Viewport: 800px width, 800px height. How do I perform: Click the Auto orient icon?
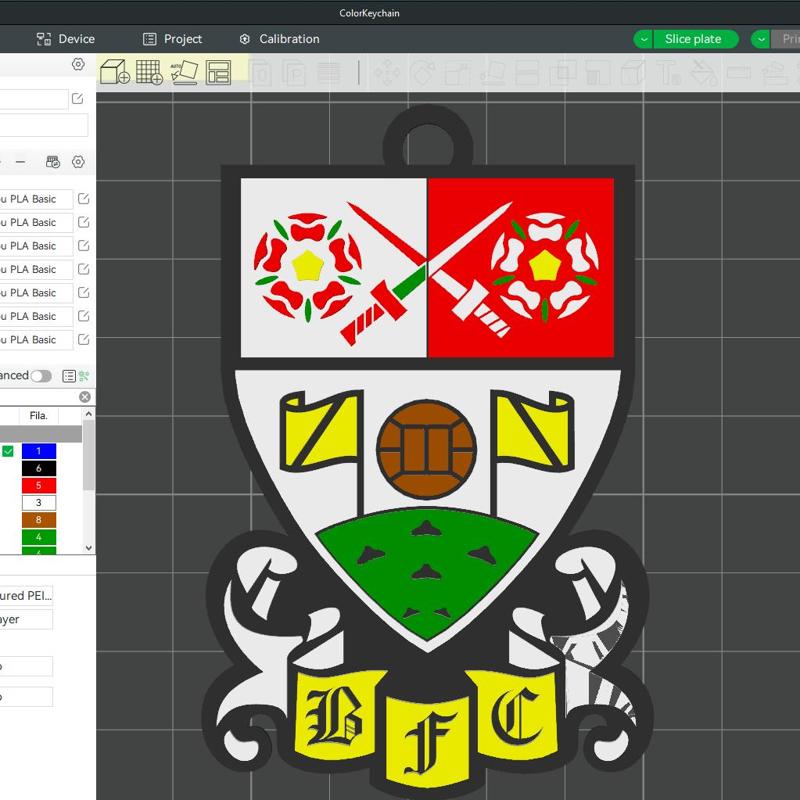(x=184, y=72)
